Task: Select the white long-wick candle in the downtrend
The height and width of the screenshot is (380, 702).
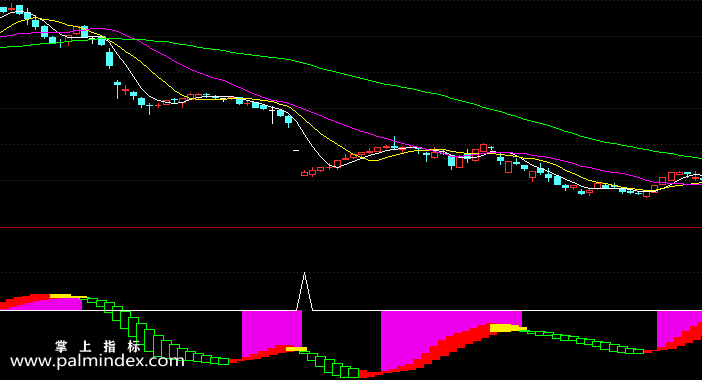Action: point(272,114)
